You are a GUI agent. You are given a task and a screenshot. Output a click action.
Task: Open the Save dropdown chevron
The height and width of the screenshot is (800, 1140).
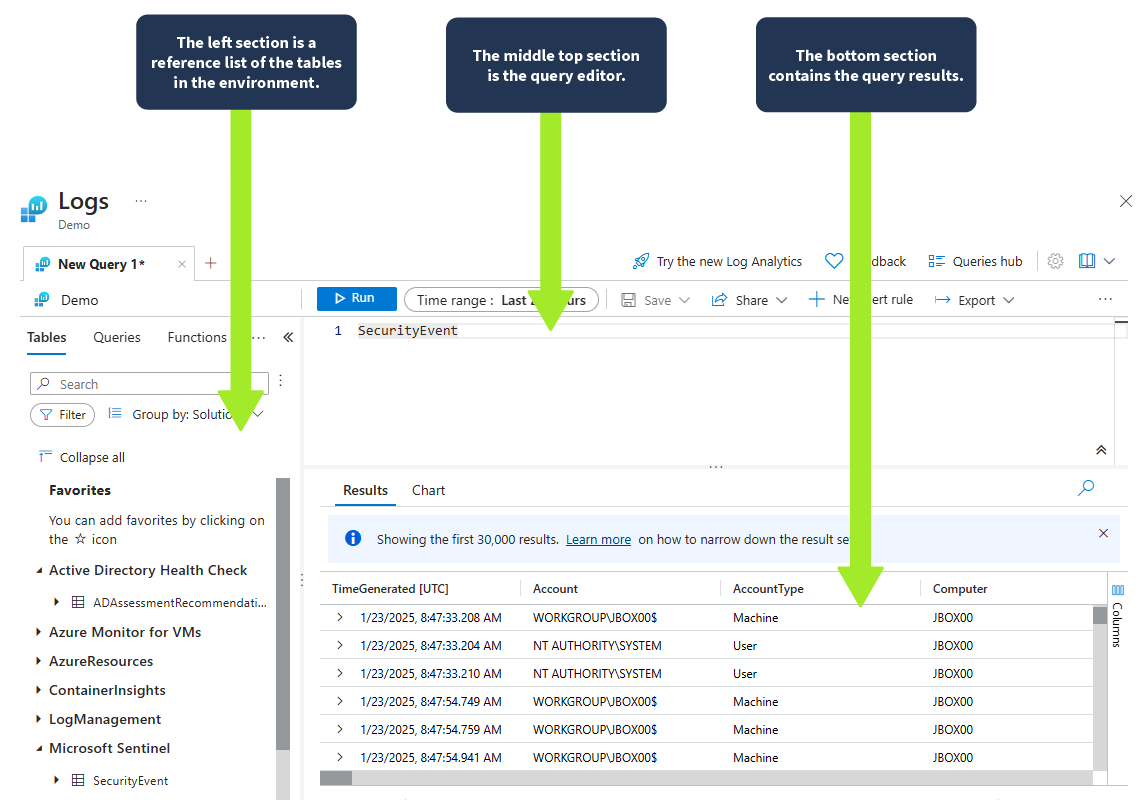[x=684, y=300]
